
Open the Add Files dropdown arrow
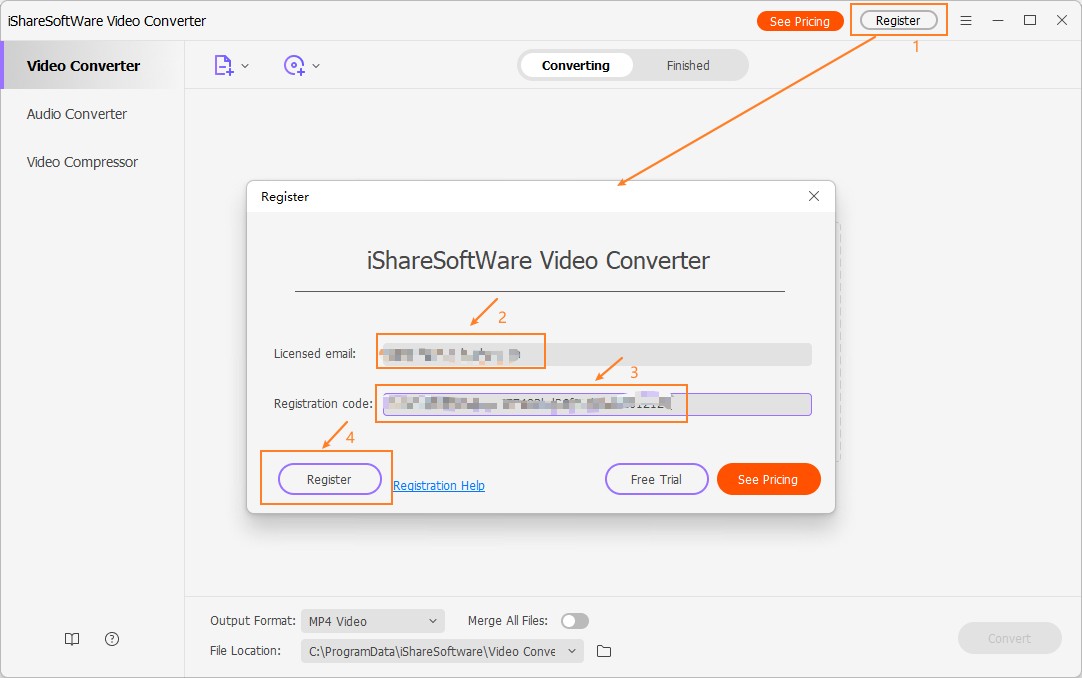(x=245, y=66)
